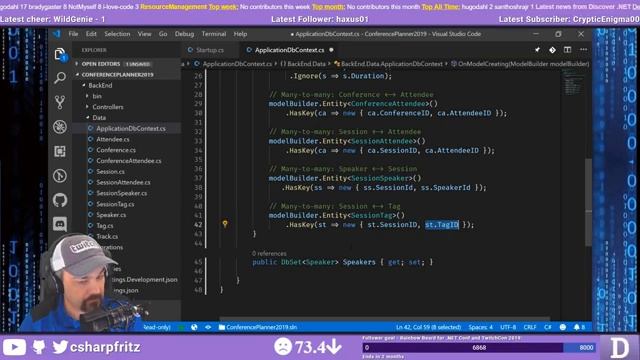Open the Explorer view in activity bar

tap(60, 54)
